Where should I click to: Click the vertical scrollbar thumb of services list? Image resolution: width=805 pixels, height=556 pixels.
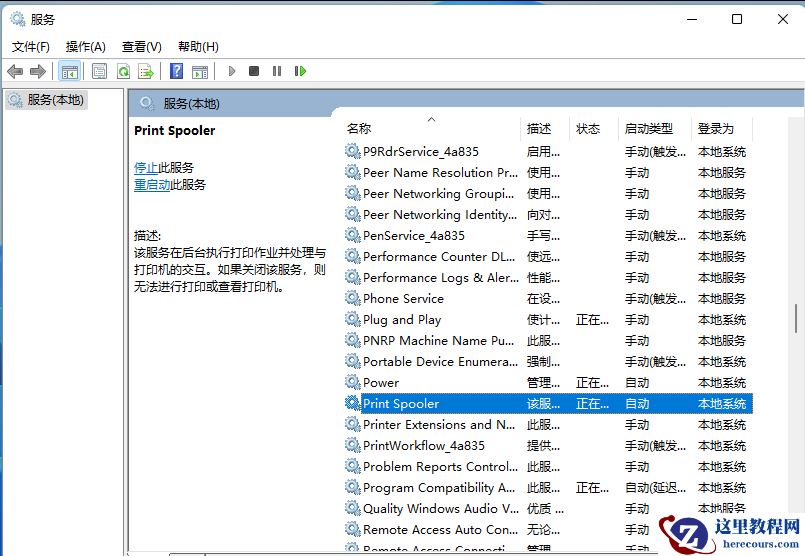796,318
